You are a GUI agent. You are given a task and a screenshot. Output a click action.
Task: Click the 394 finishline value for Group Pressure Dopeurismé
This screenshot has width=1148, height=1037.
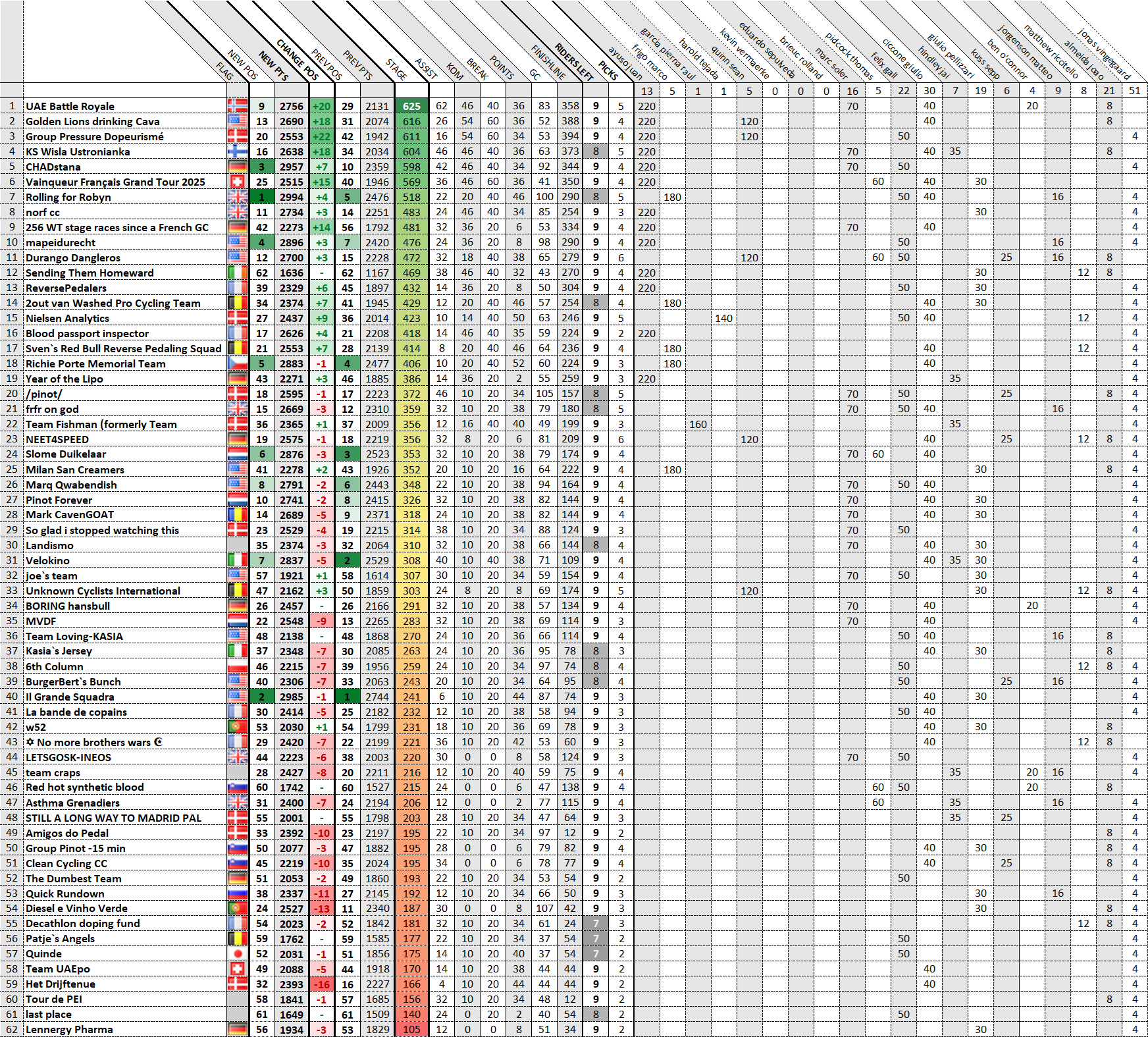click(x=570, y=136)
